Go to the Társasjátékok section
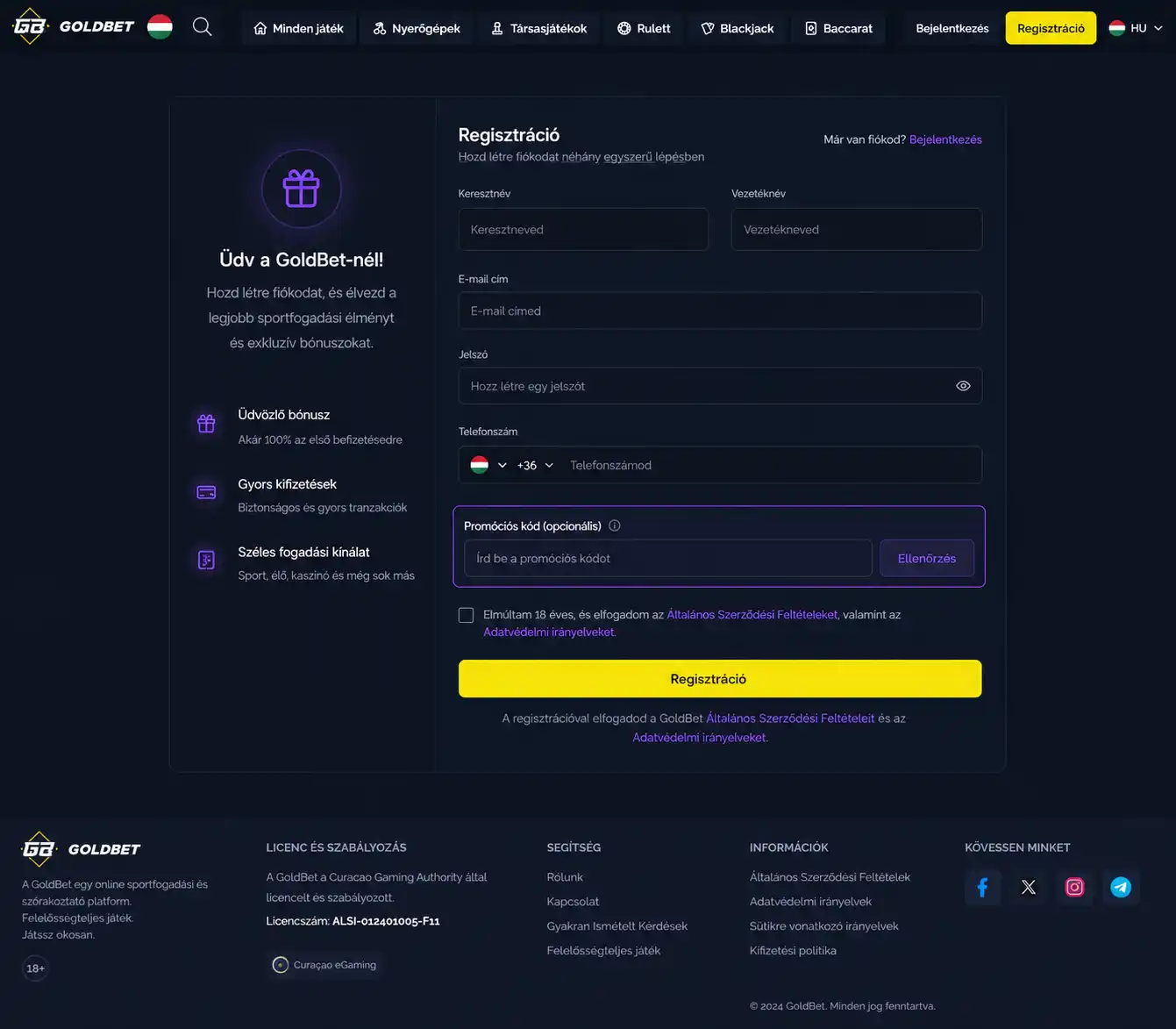Viewport: 1176px width, 1029px height. pos(538,28)
